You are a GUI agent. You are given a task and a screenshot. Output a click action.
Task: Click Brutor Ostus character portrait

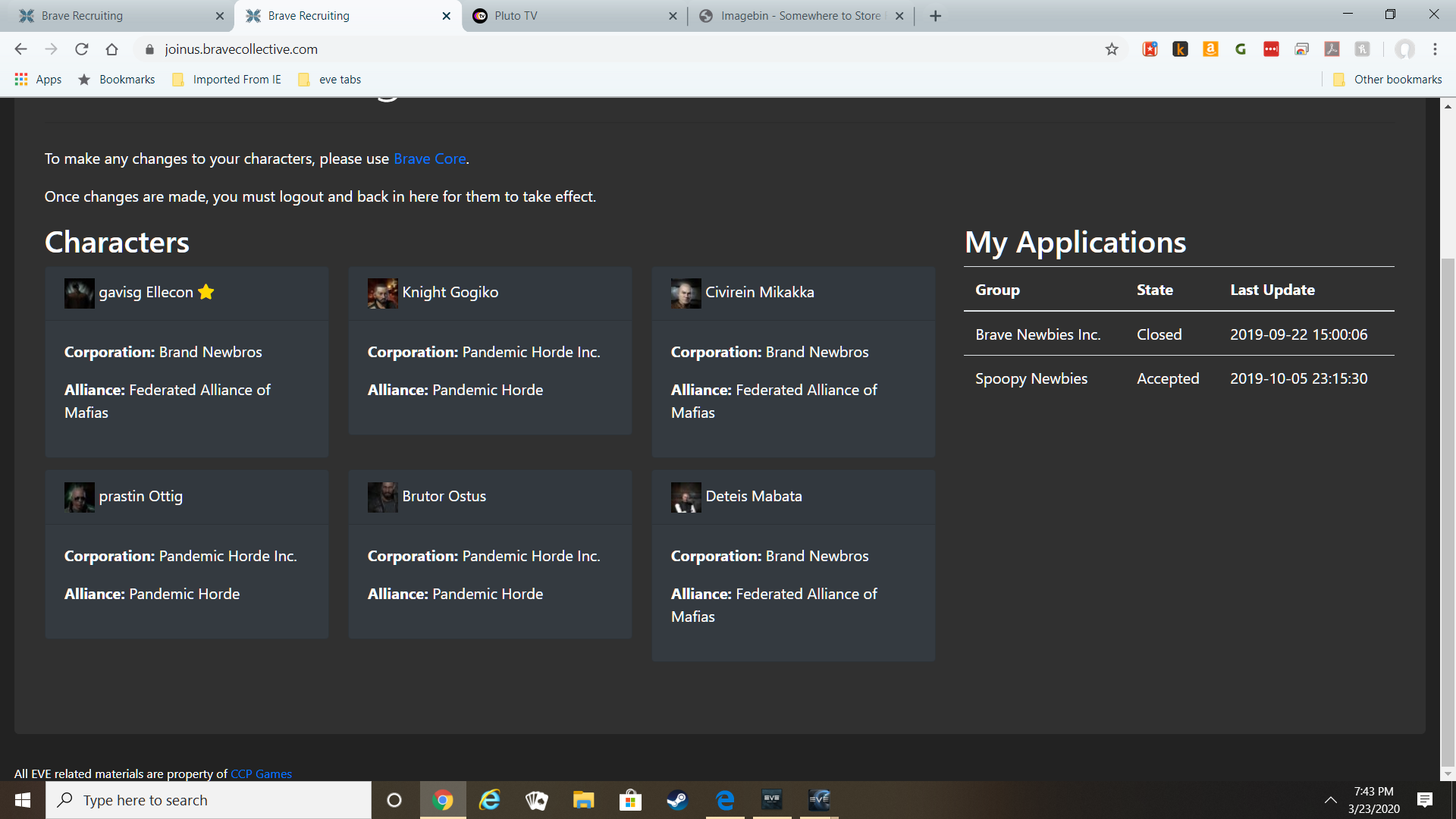pos(382,497)
